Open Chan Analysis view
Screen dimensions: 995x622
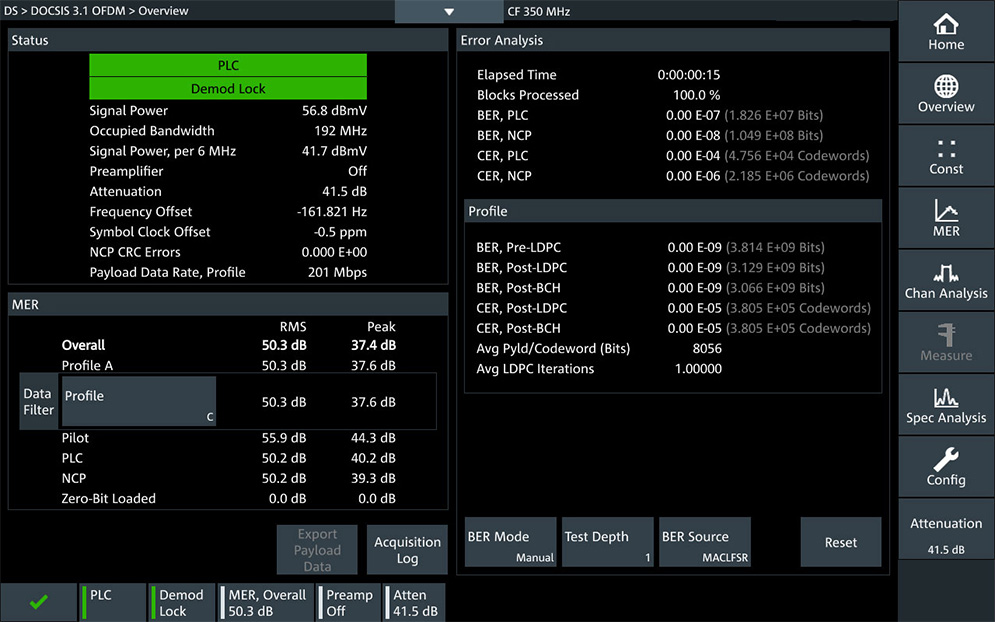tap(945, 281)
